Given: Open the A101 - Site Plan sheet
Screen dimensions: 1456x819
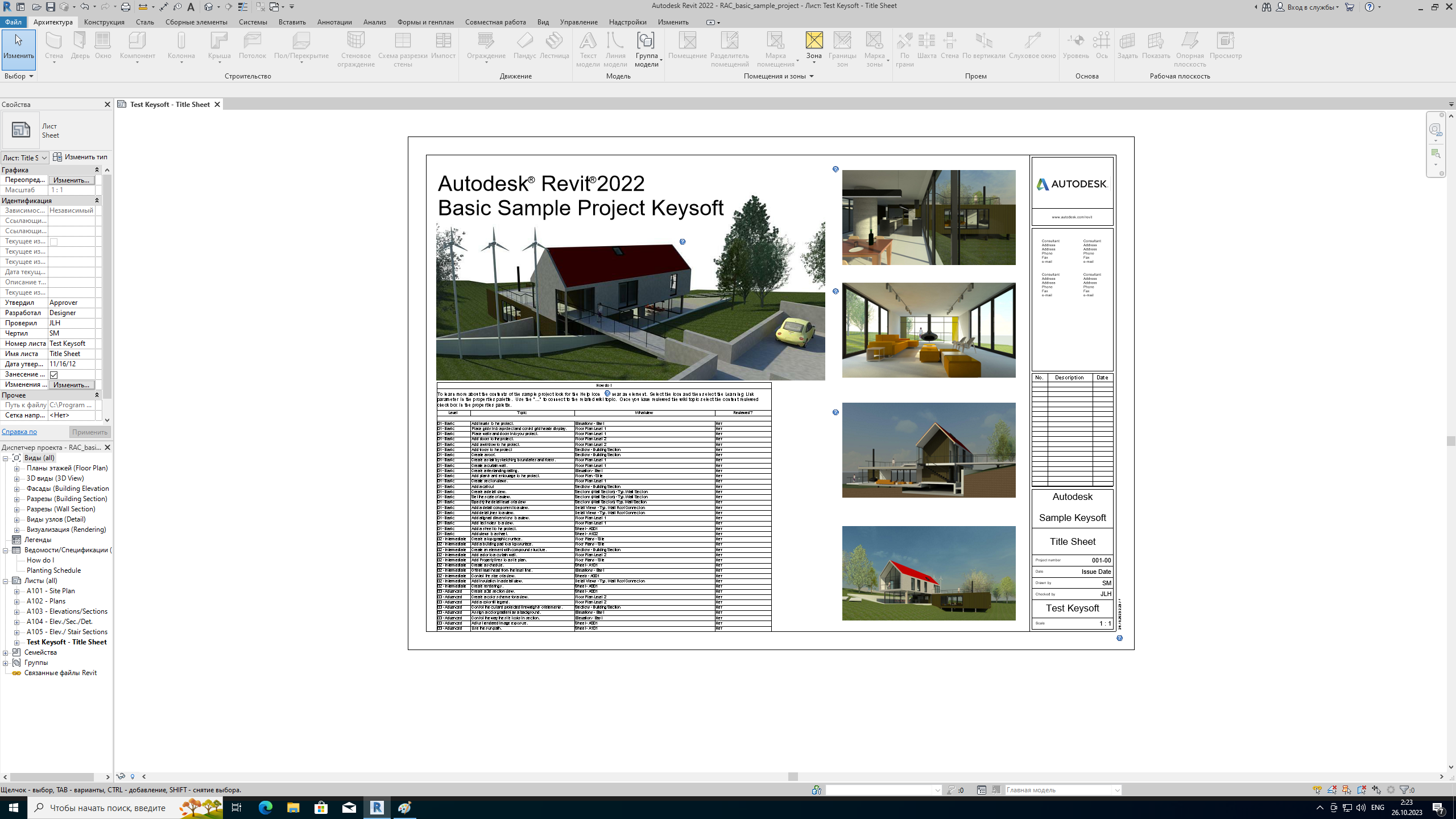Looking at the screenshot, I should [51, 591].
